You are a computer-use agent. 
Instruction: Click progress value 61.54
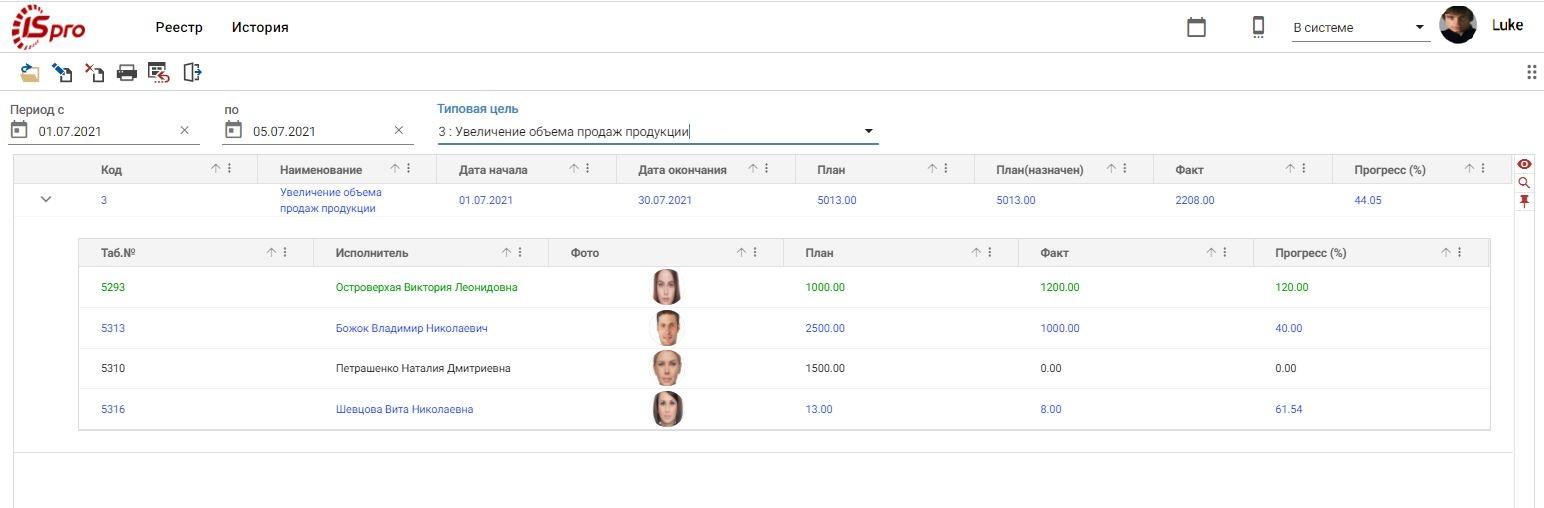[1289, 409]
